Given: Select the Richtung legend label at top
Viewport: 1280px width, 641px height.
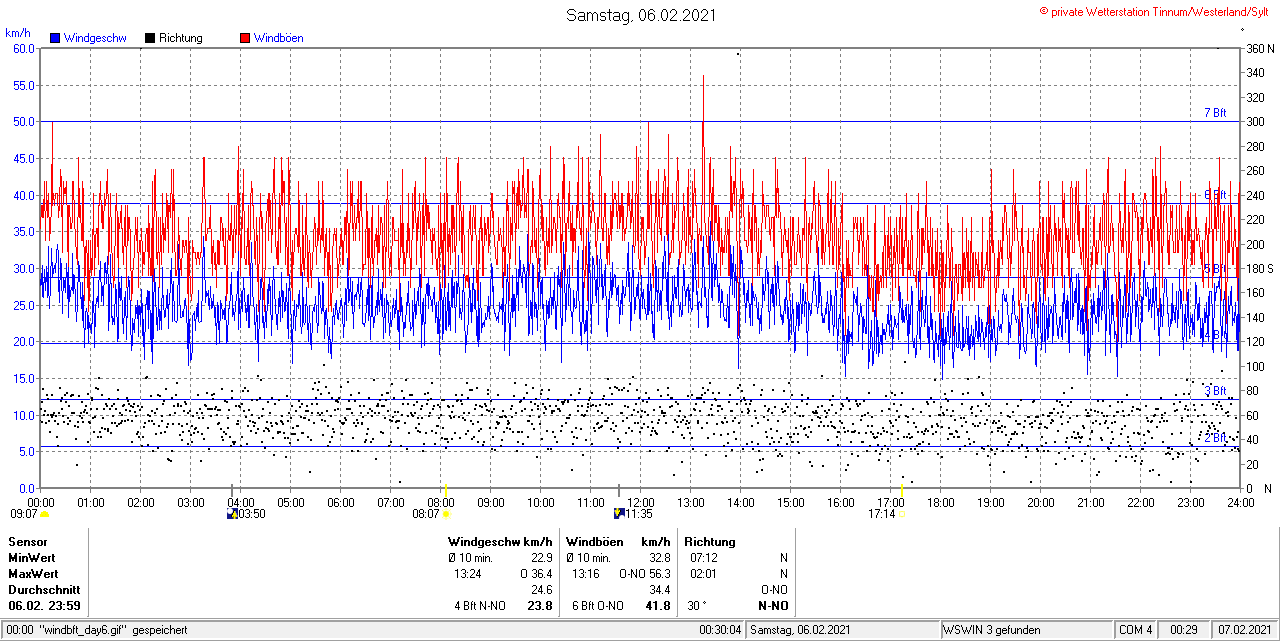Looking at the screenshot, I should pyautogui.click(x=181, y=38).
